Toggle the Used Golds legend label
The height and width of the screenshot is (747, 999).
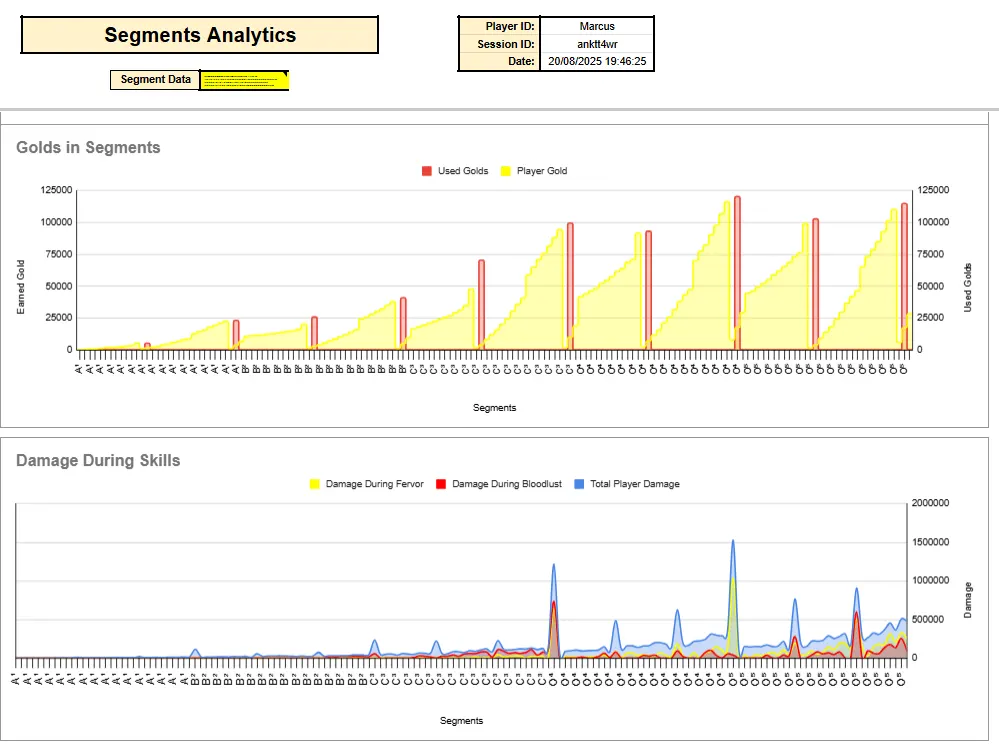[x=463, y=171]
